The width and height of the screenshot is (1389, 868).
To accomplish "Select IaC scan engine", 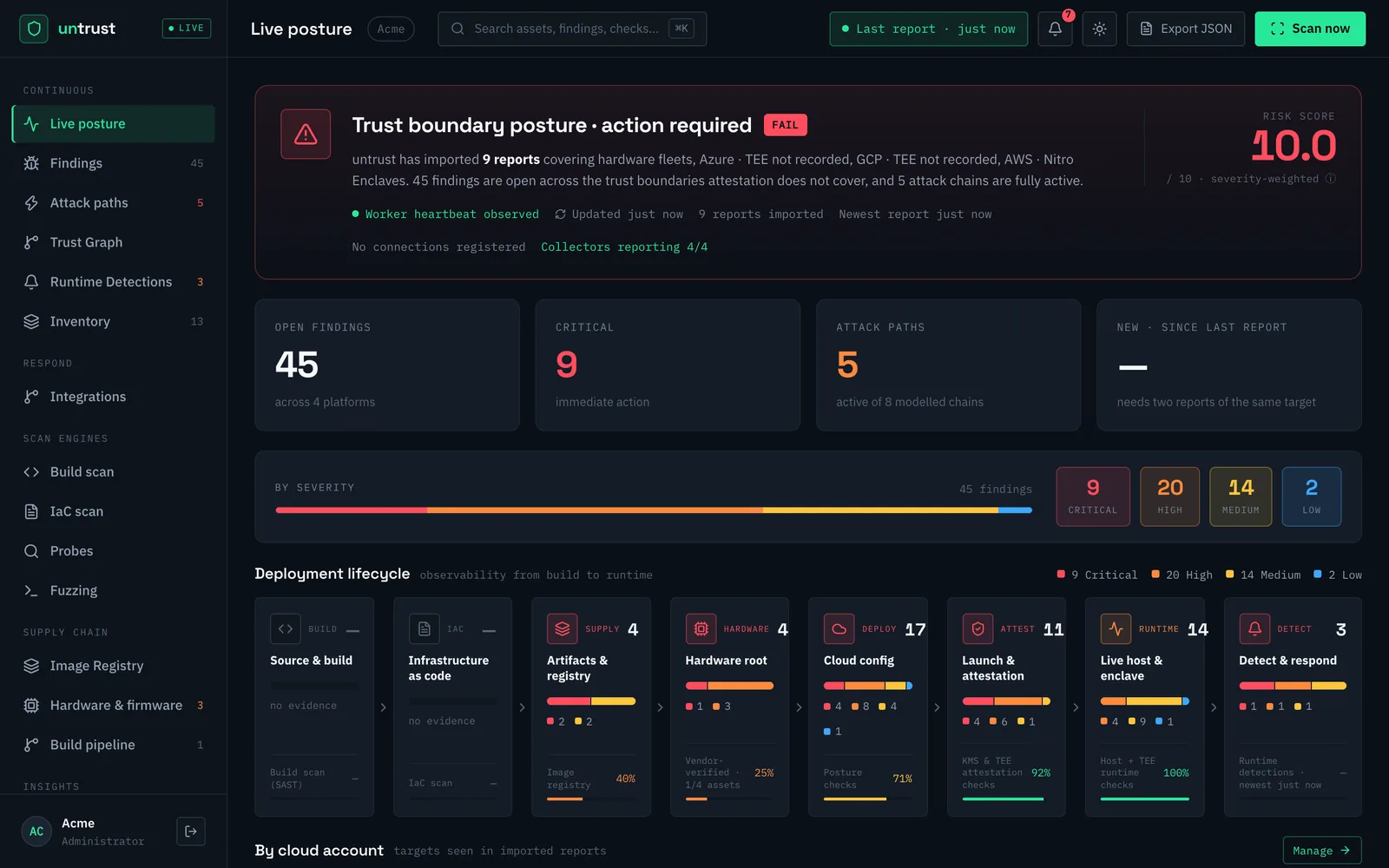I will pyautogui.click(x=114, y=511).
